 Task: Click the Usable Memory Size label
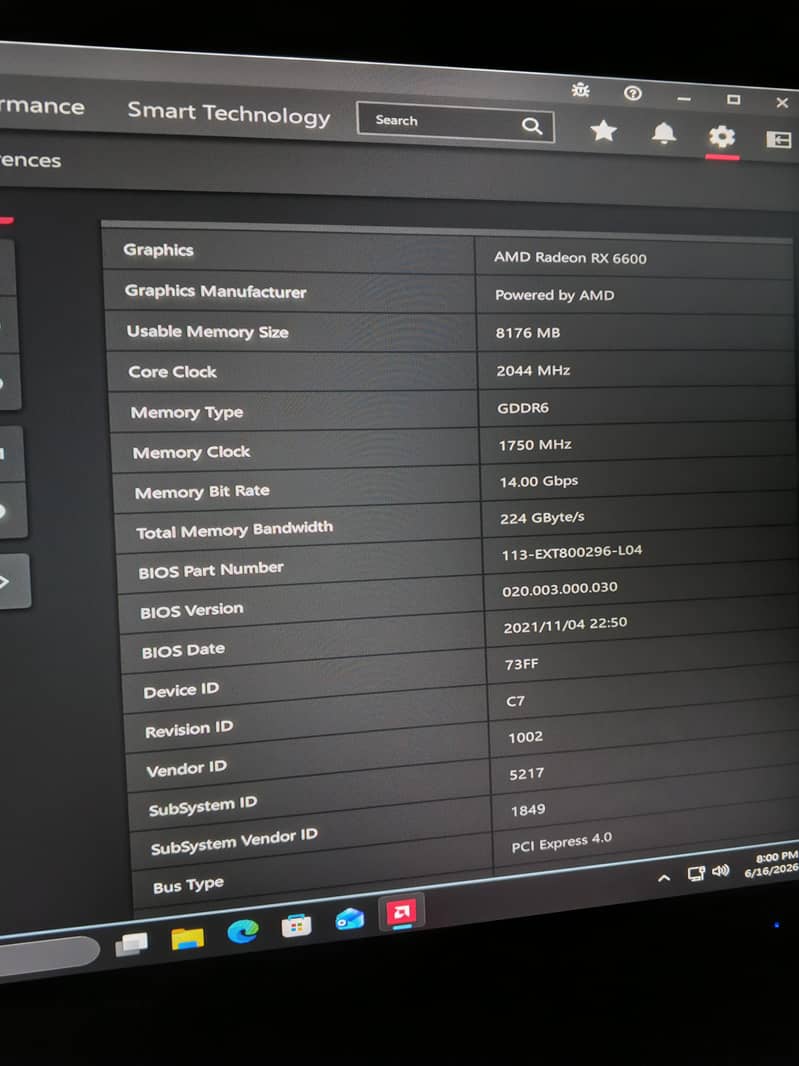[207, 332]
